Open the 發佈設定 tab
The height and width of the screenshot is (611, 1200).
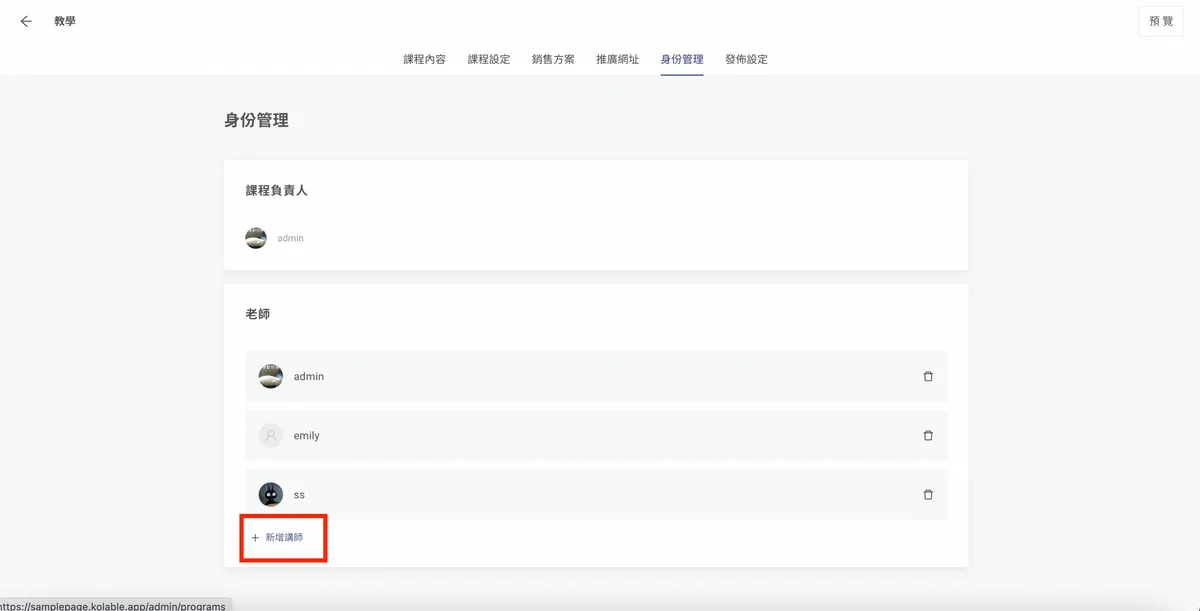click(746, 60)
